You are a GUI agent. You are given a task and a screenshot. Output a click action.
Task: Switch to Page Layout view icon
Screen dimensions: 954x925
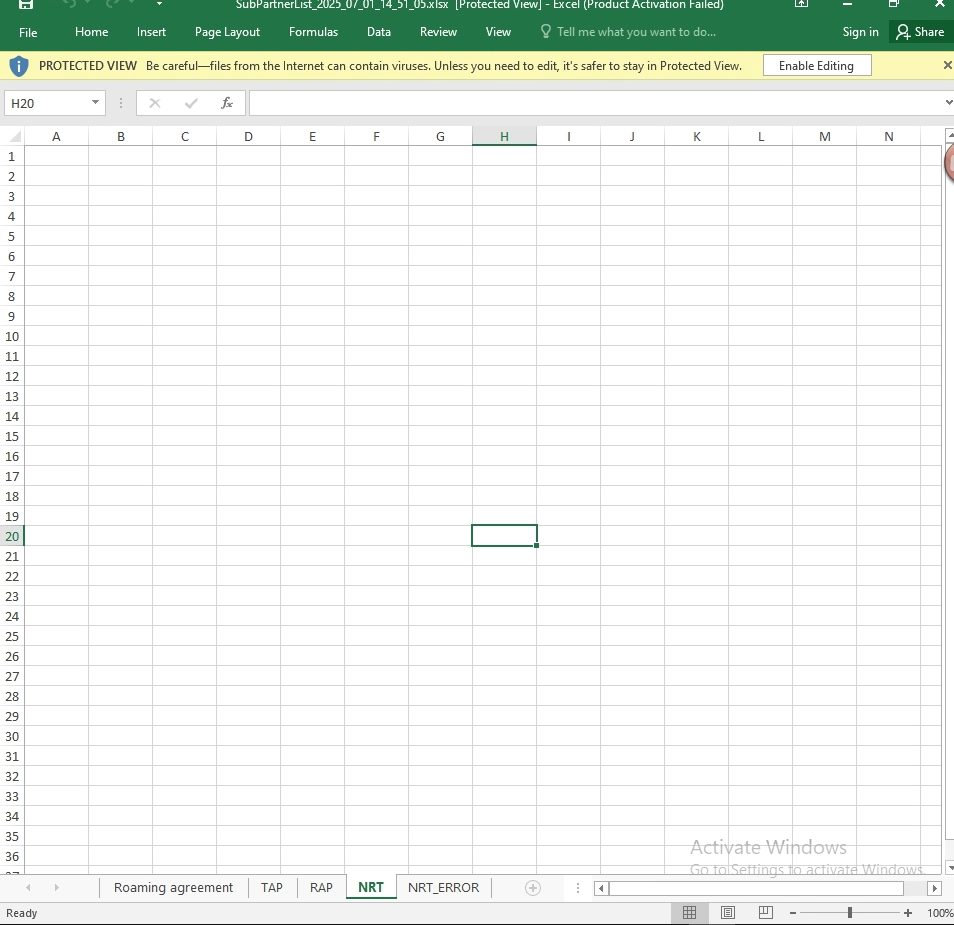728,913
